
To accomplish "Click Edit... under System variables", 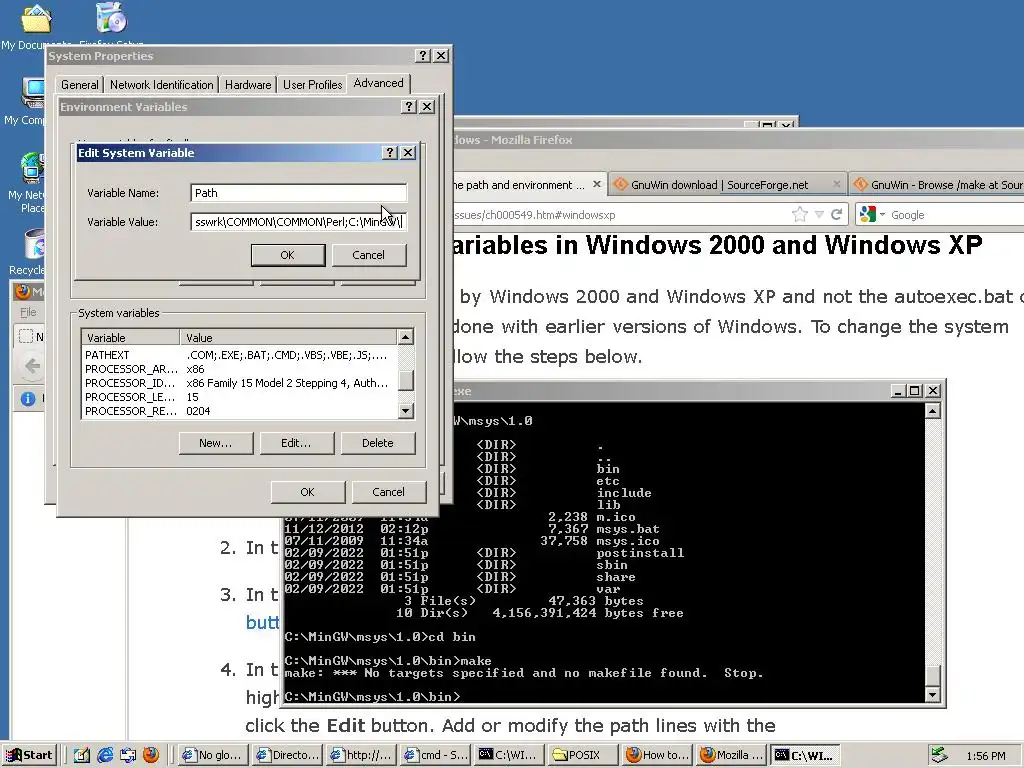I will 296,443.
